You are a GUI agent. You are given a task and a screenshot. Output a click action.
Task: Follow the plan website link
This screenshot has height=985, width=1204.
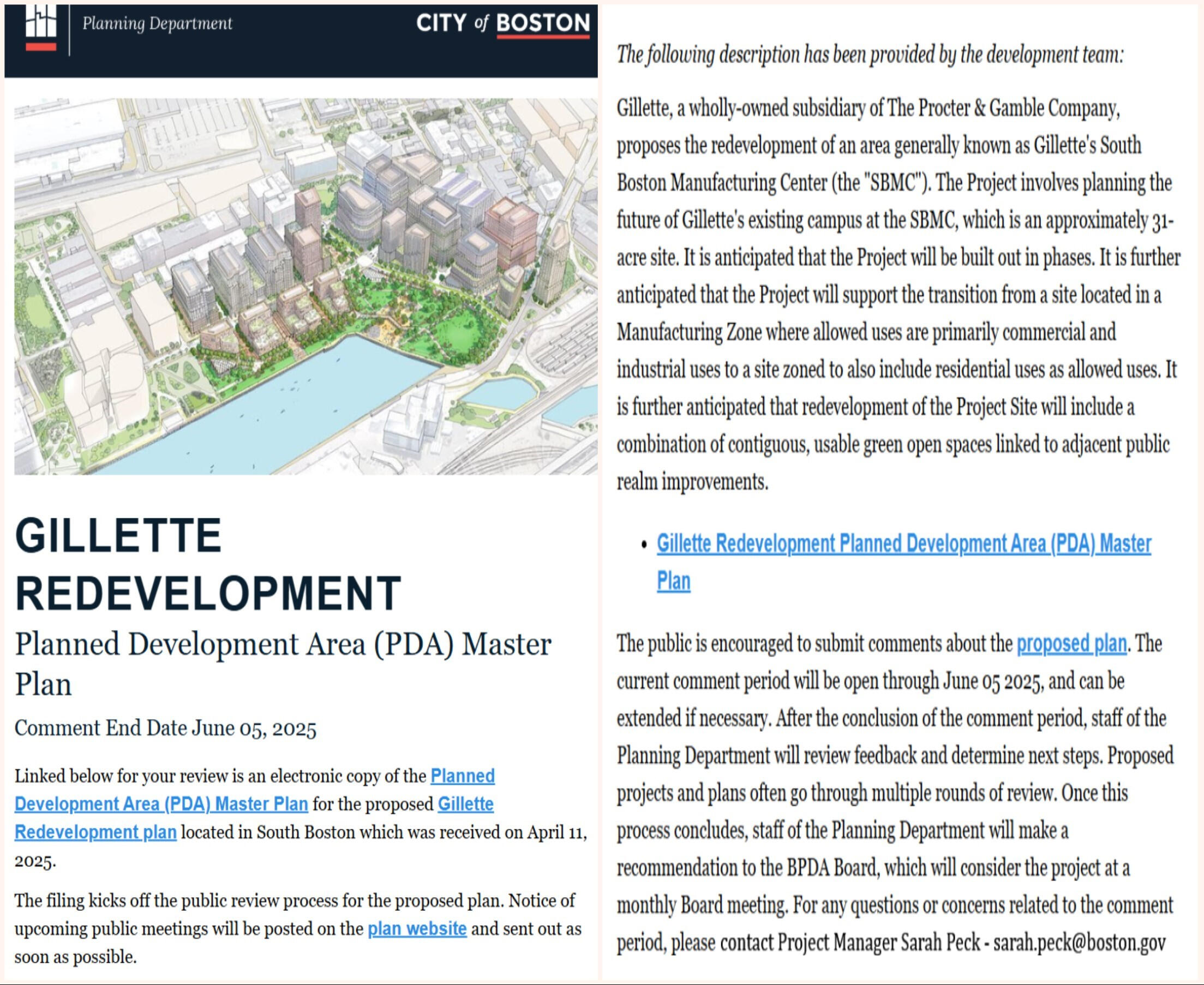tap(417, 929)
